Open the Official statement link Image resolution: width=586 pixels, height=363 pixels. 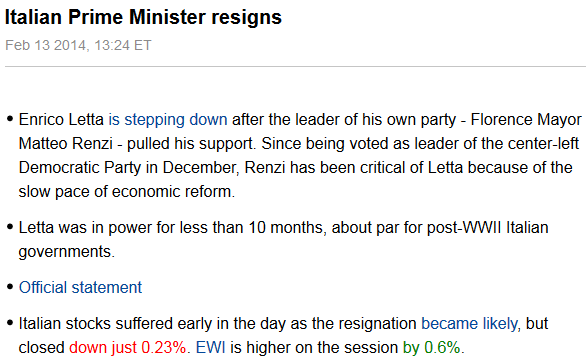[x=80, y=287]
